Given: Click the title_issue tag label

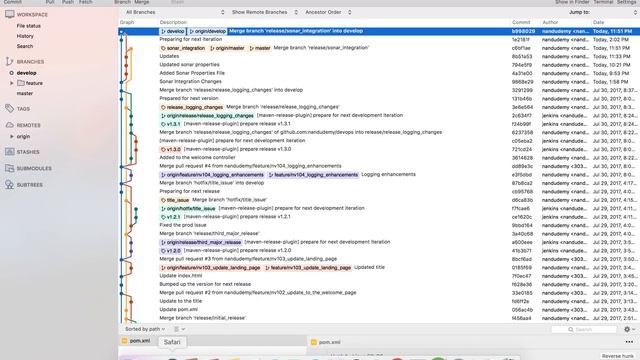Looking at the screenshot, I should click(175, 200).
